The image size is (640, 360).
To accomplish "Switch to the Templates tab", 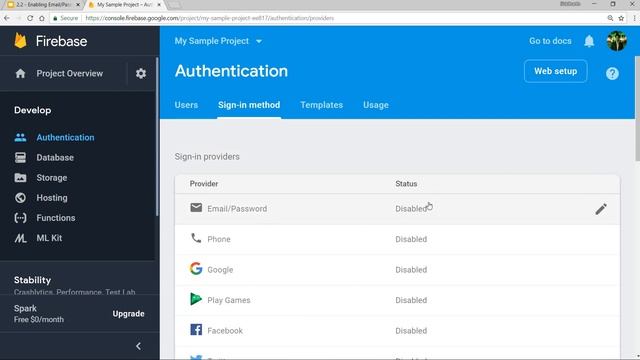I will 322,105.
